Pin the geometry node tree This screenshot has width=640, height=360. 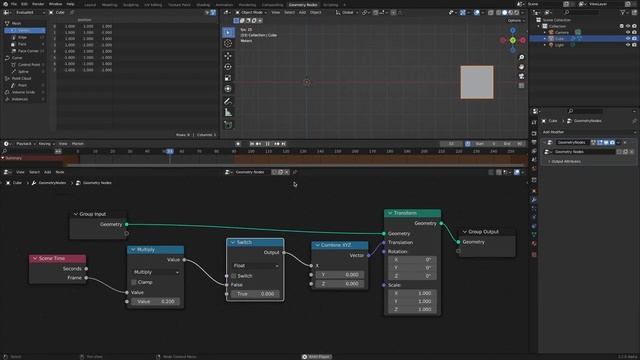295,172
